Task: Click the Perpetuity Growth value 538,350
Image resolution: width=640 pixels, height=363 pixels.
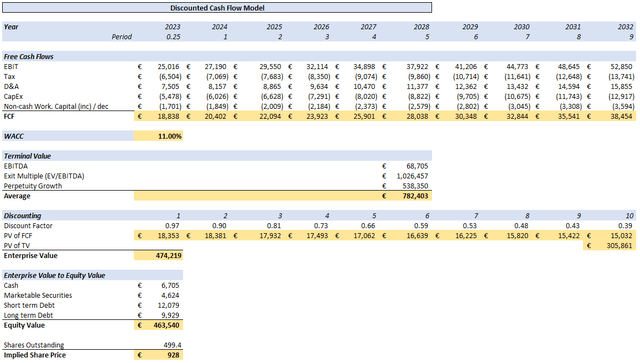Action: [415, 186]
